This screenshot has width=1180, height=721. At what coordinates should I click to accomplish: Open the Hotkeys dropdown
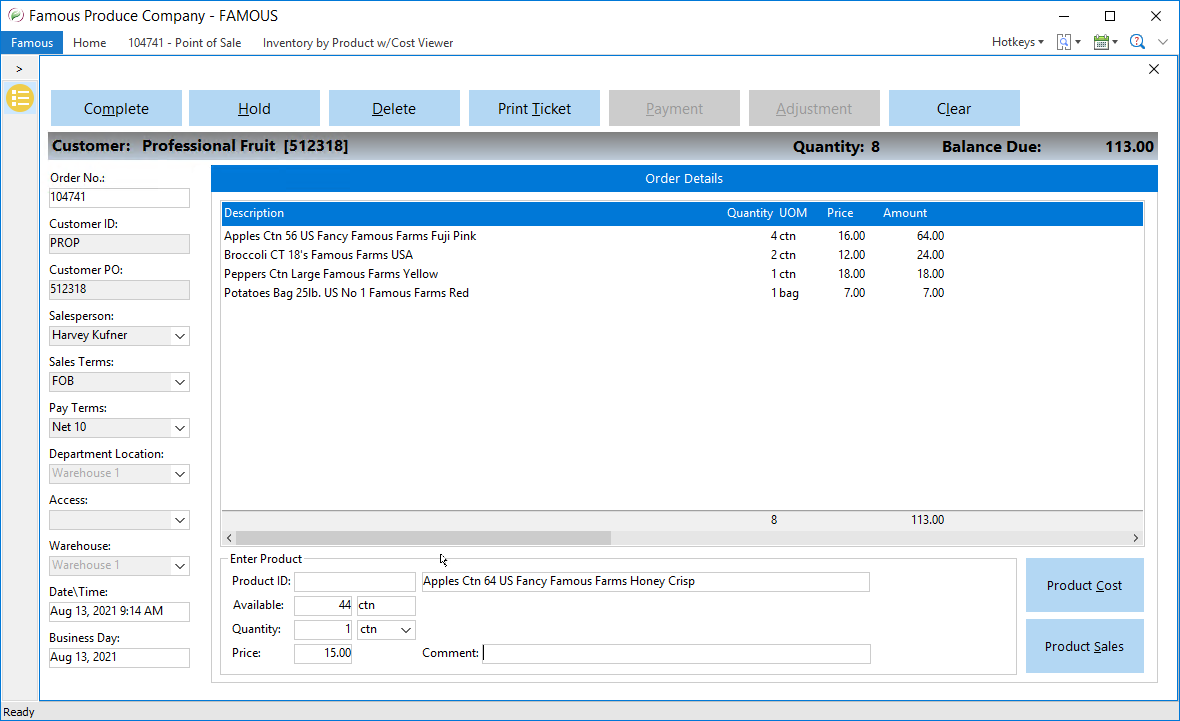(1017, 42)
